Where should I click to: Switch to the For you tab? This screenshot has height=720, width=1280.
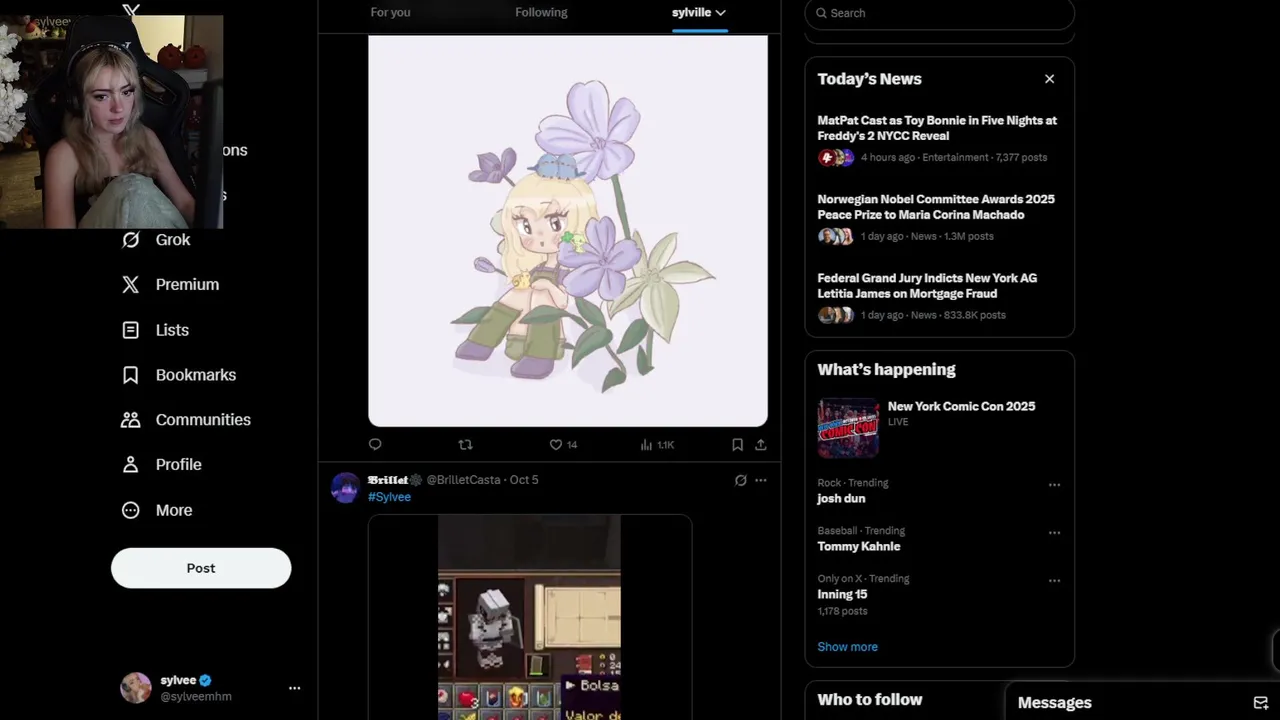coord(390,12)
